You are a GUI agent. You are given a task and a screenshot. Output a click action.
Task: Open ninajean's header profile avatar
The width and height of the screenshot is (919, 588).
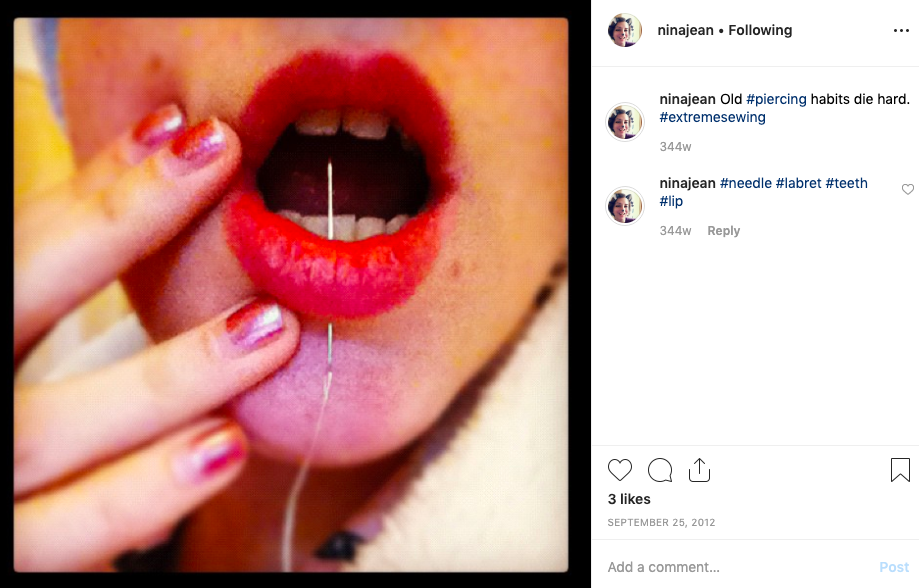(625, 30)
